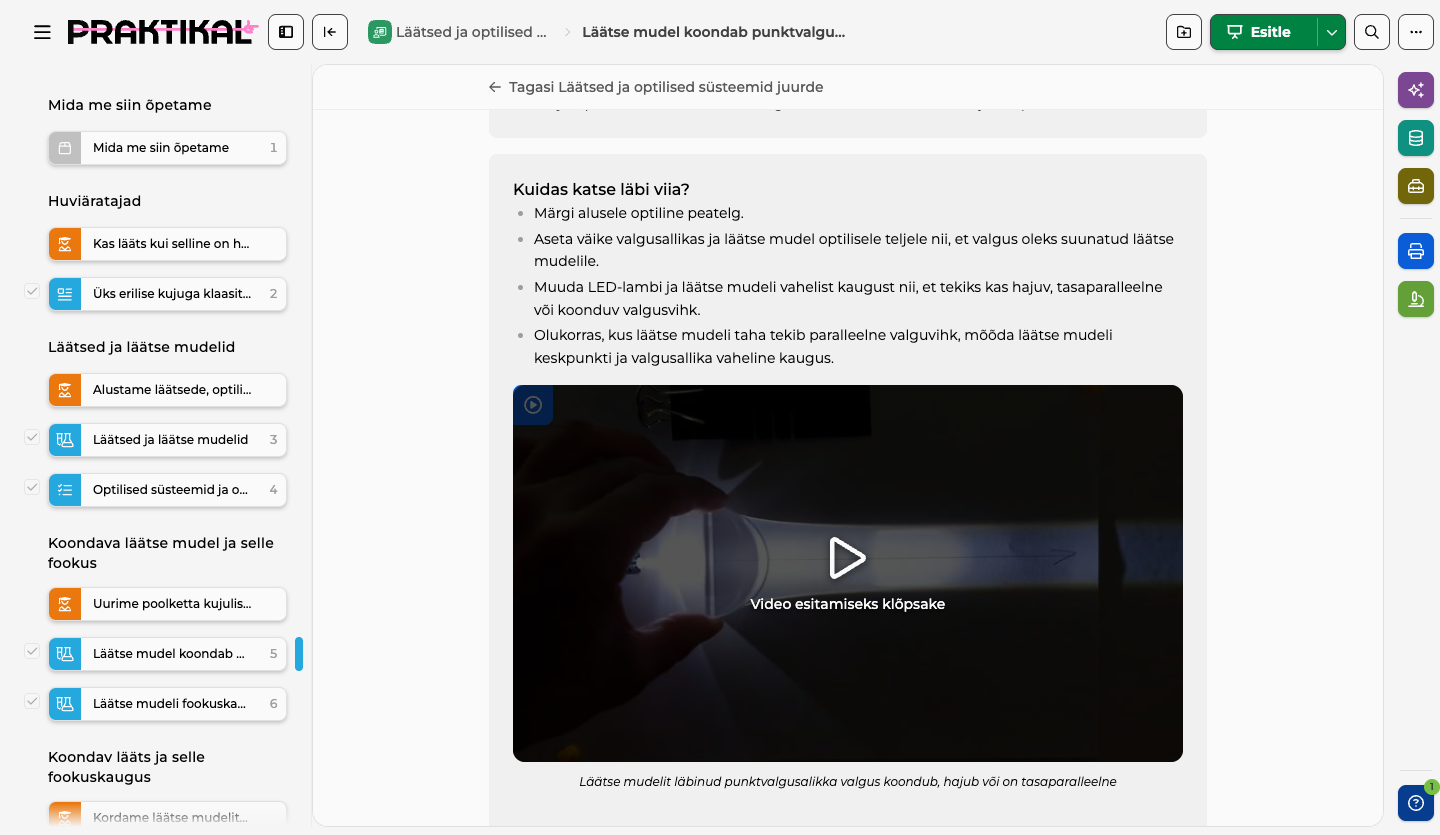Click breadcrumb Läätsed ja optilised ...

click(471, 32)
